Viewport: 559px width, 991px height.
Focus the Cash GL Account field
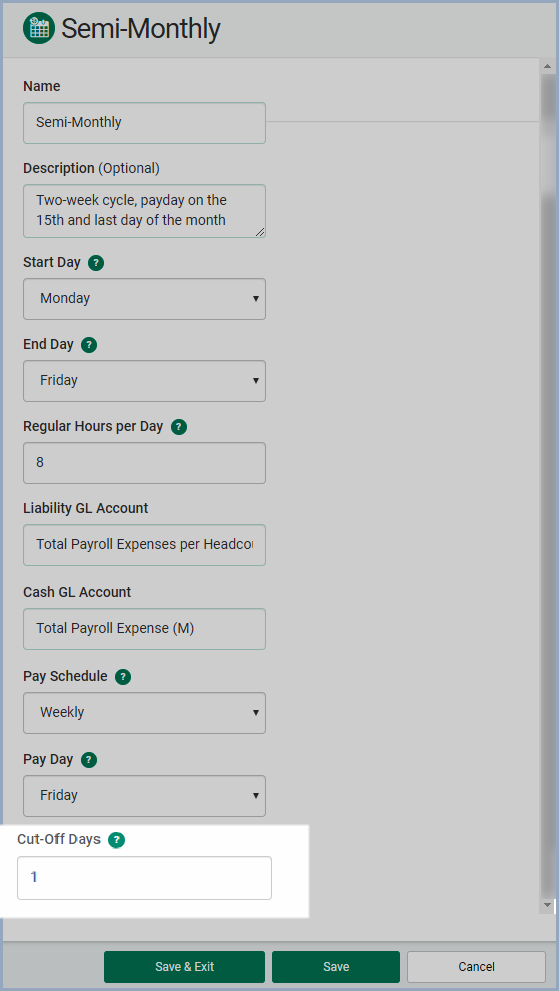(x=144, y=629)
